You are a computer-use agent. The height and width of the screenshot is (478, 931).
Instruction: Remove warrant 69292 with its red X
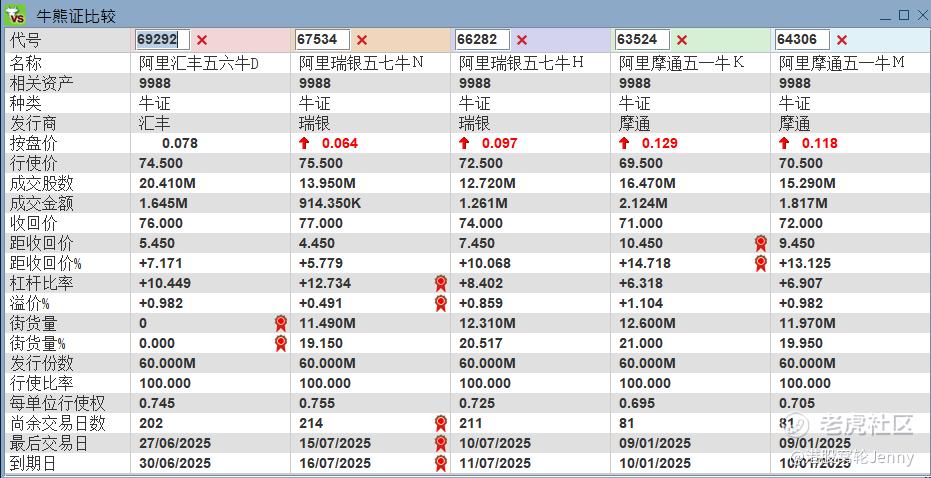coord(202,40)
